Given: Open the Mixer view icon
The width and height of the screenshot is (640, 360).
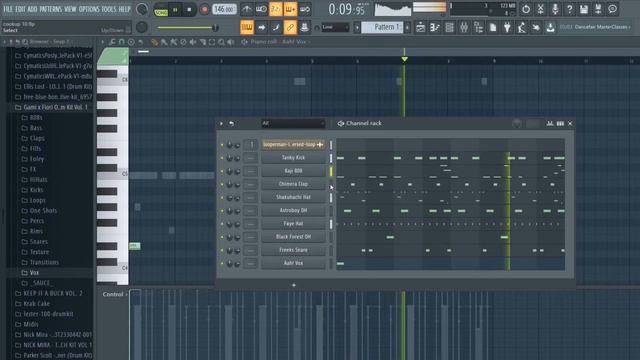Looking at the screenshot, I should [464, 27].
